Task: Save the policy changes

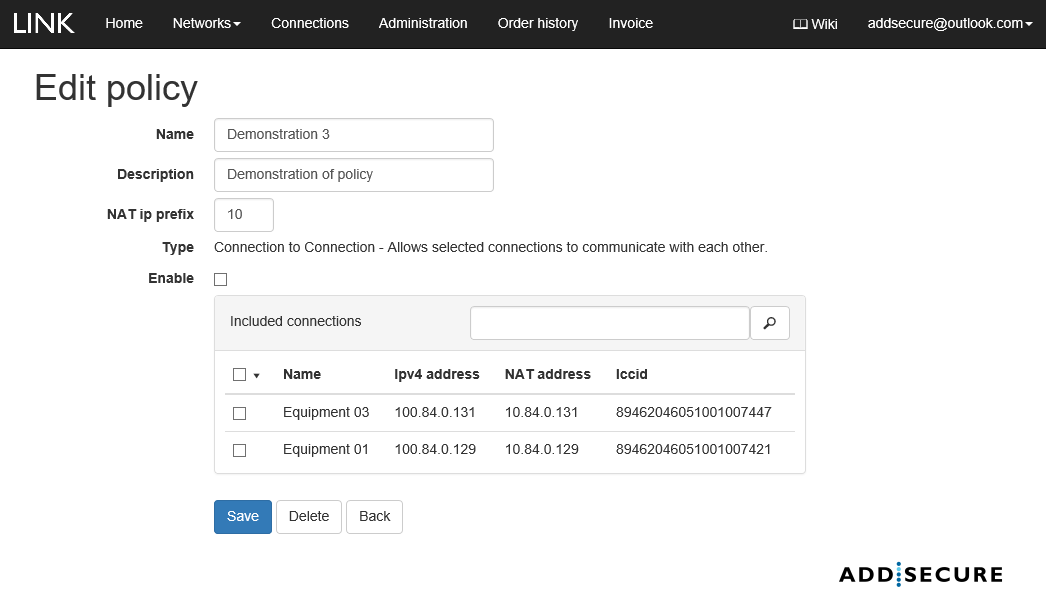Action: click(x=242, y=517)
